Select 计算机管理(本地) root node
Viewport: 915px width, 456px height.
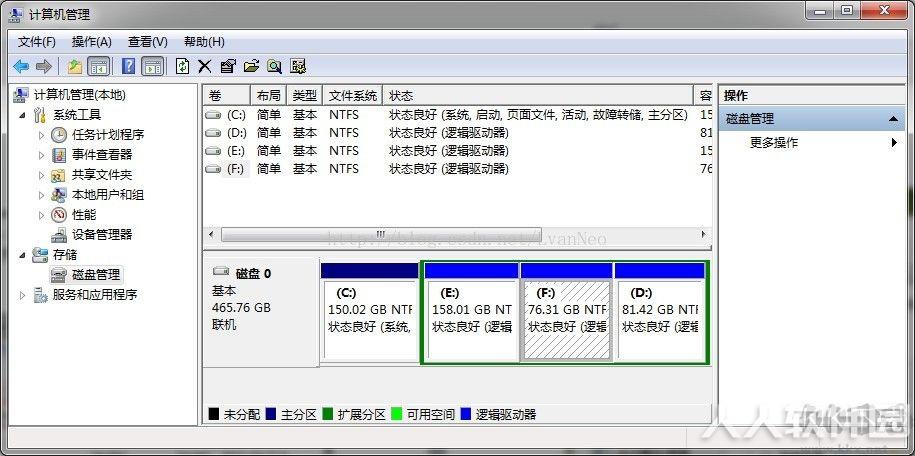pyautogui.click(x=80, y=95)
